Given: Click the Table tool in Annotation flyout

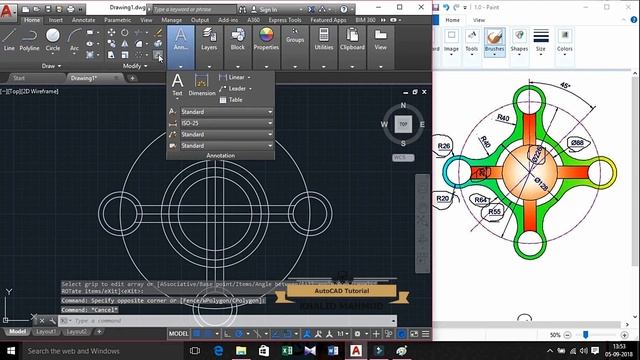Looking at the screenshot, I should coord(231,100).
